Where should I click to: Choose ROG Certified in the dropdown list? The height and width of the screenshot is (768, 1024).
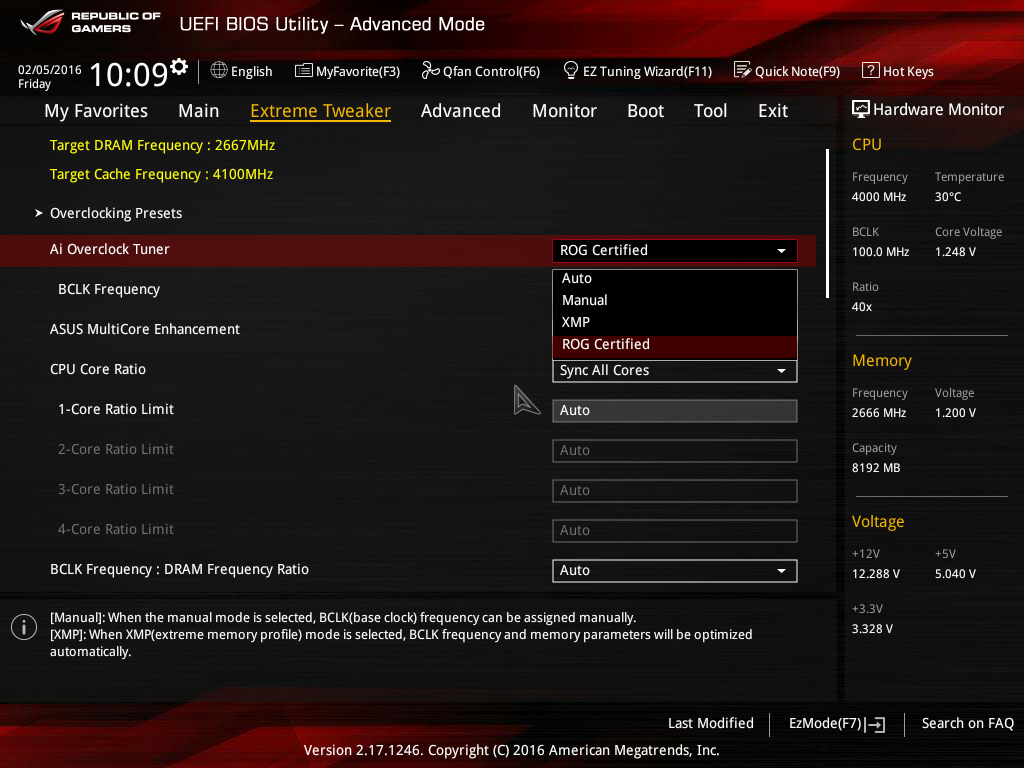pos(675,345)
